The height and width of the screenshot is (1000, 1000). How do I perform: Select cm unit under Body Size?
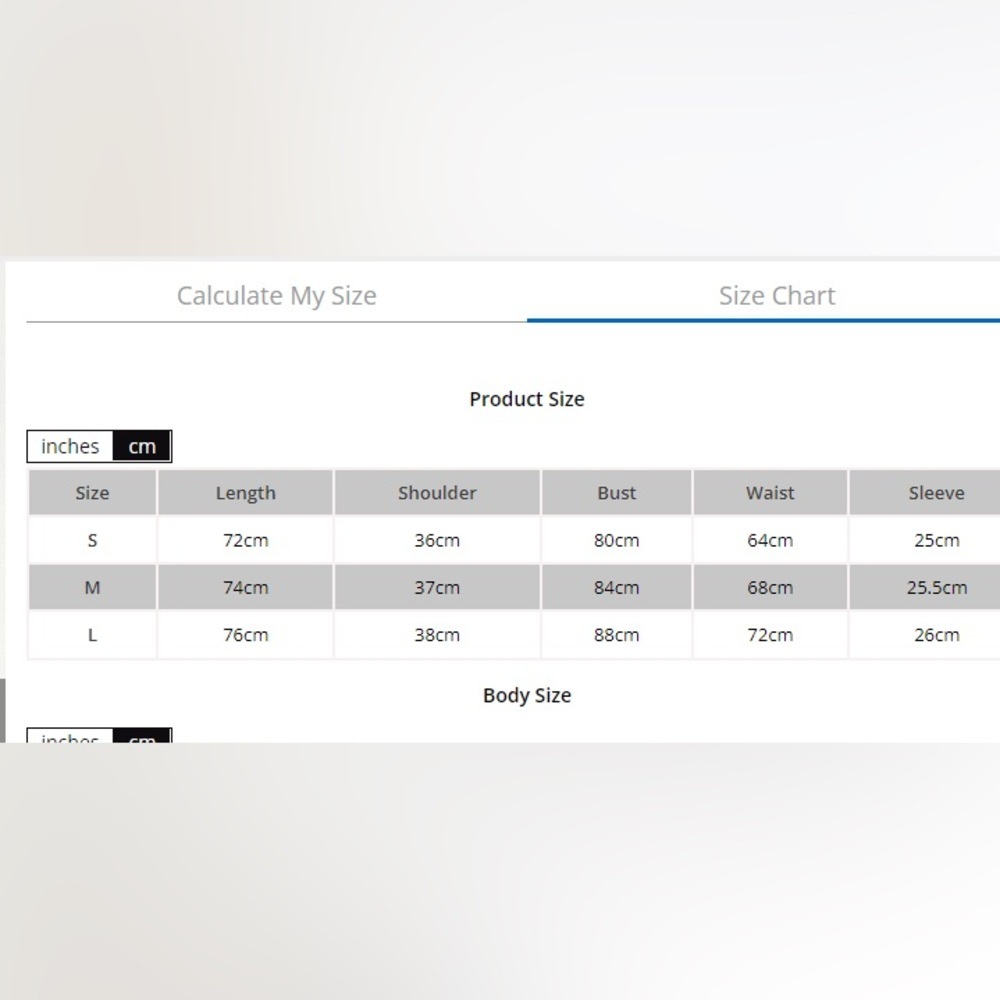click(142, 735)
